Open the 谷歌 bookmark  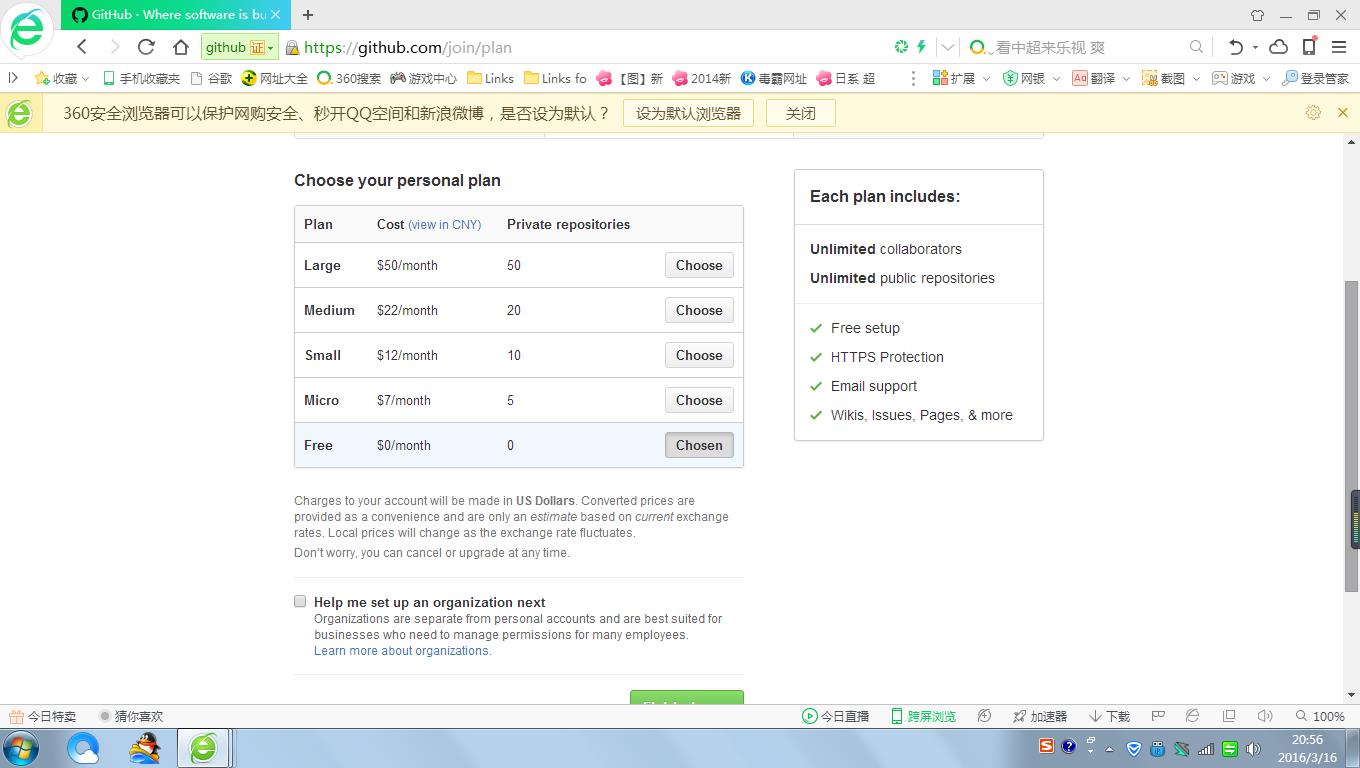pos(212,78)
